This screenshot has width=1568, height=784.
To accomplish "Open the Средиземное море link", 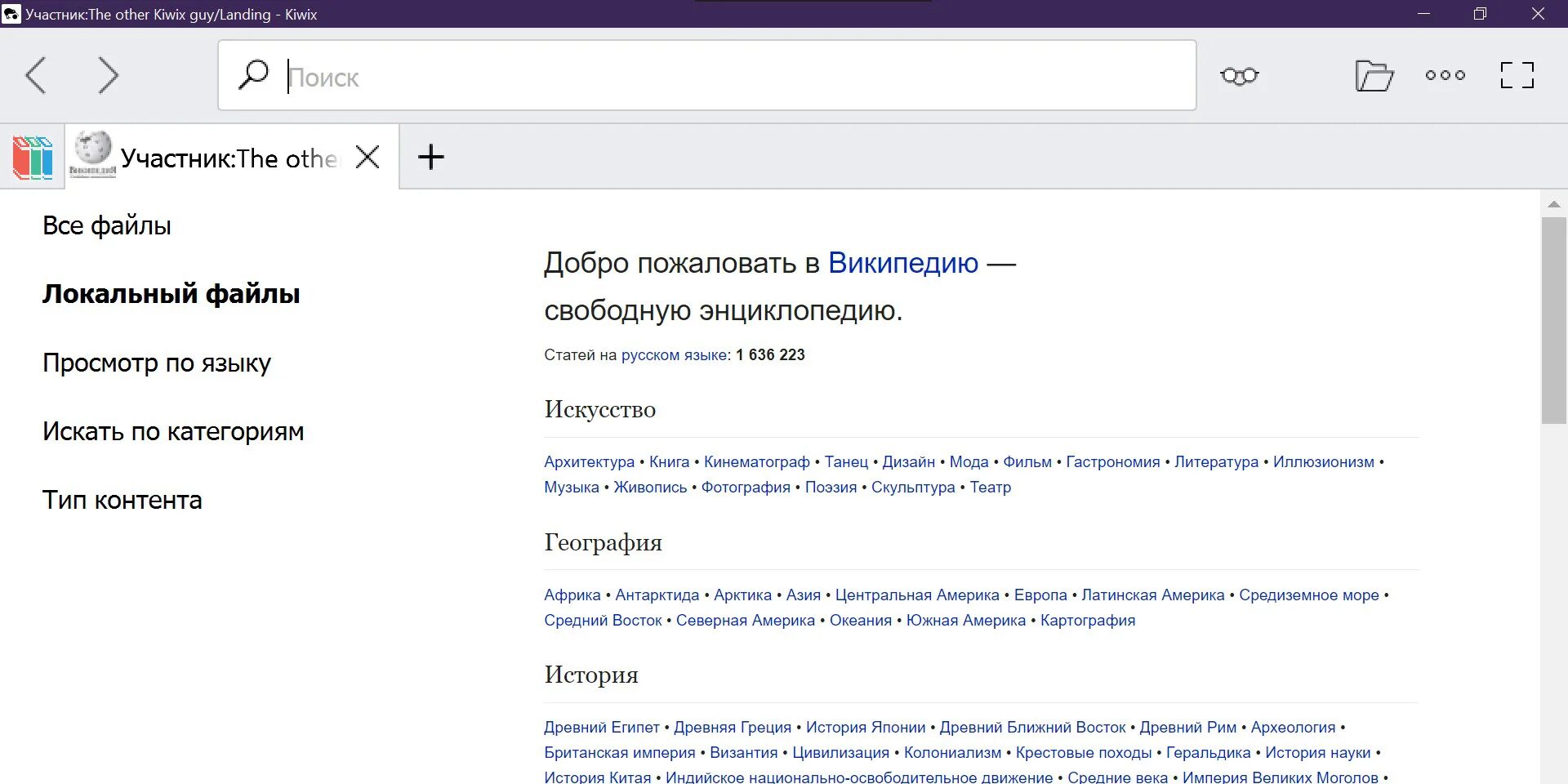I will click(1309, 595).
